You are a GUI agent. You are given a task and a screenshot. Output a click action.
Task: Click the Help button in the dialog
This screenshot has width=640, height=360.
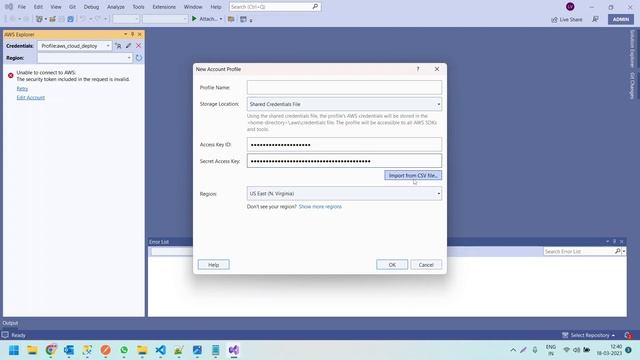213,265
